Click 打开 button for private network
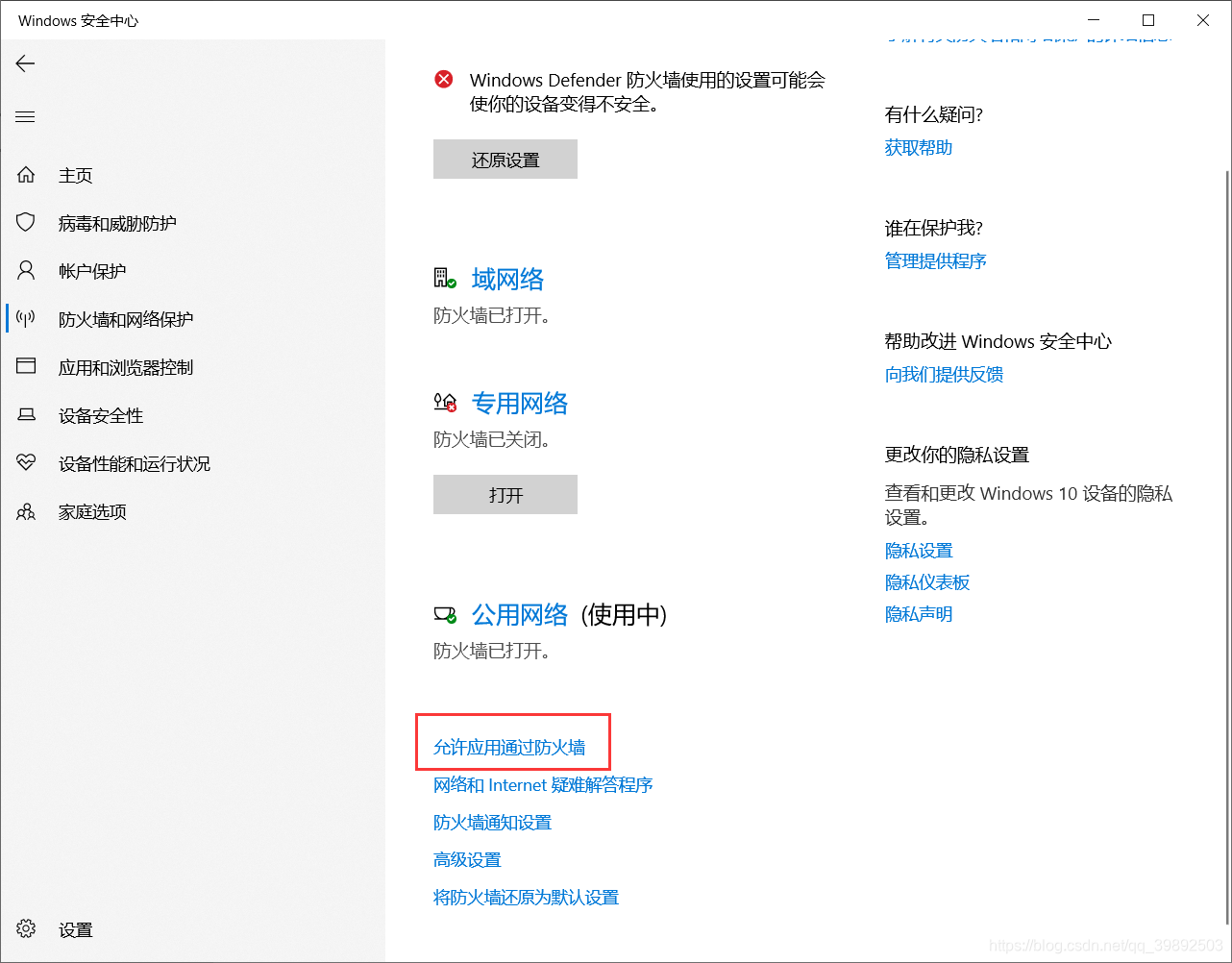This screenshot has height=963, width=1232. tap(505, 495)
